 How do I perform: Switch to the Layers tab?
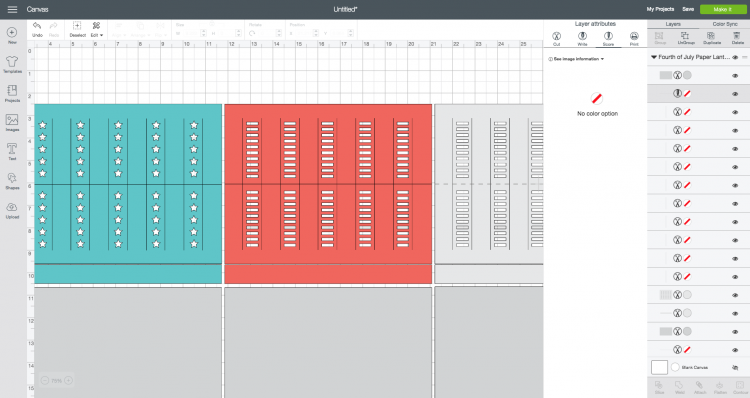(x=673, y=24)
